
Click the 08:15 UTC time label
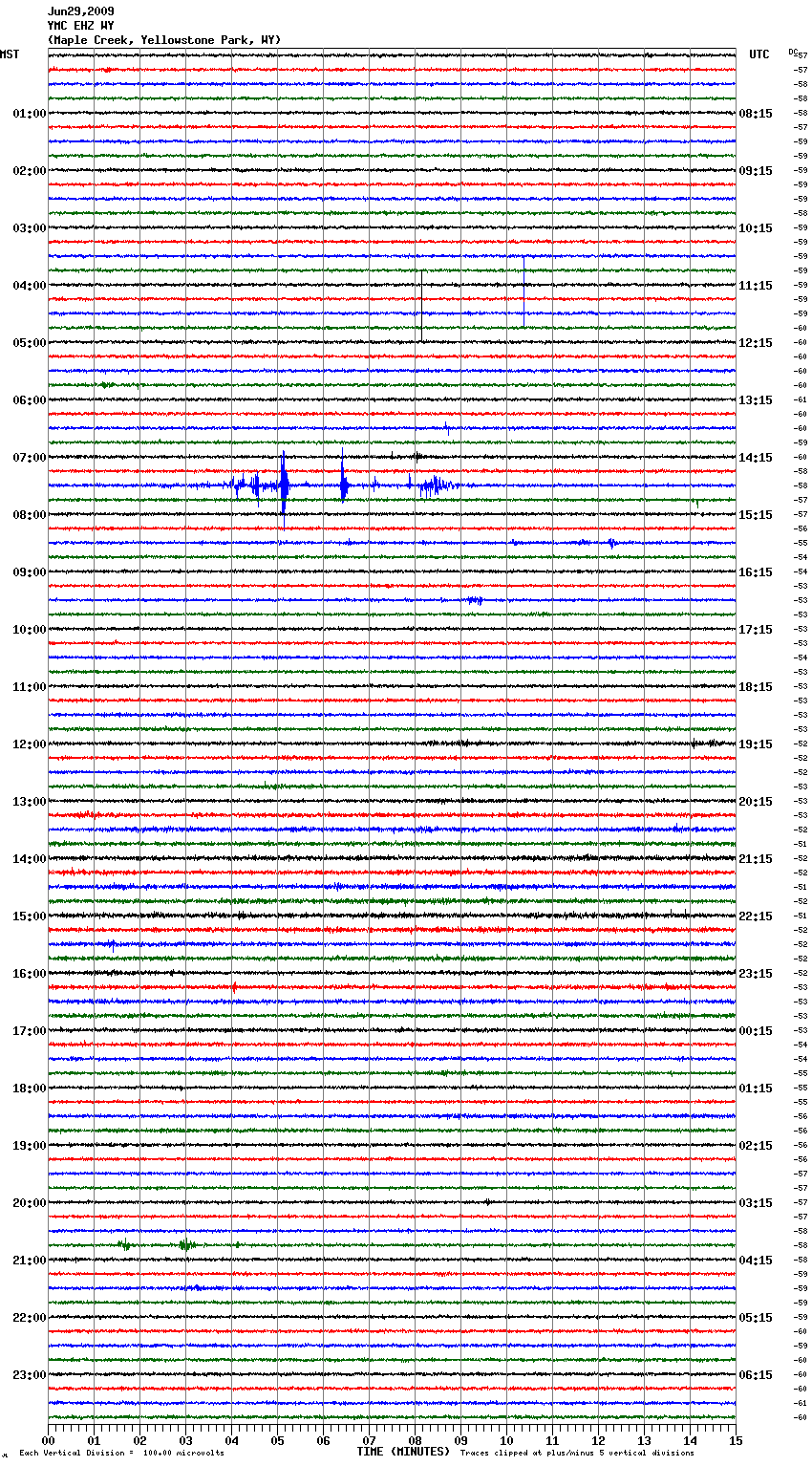(x=756, y=114)
